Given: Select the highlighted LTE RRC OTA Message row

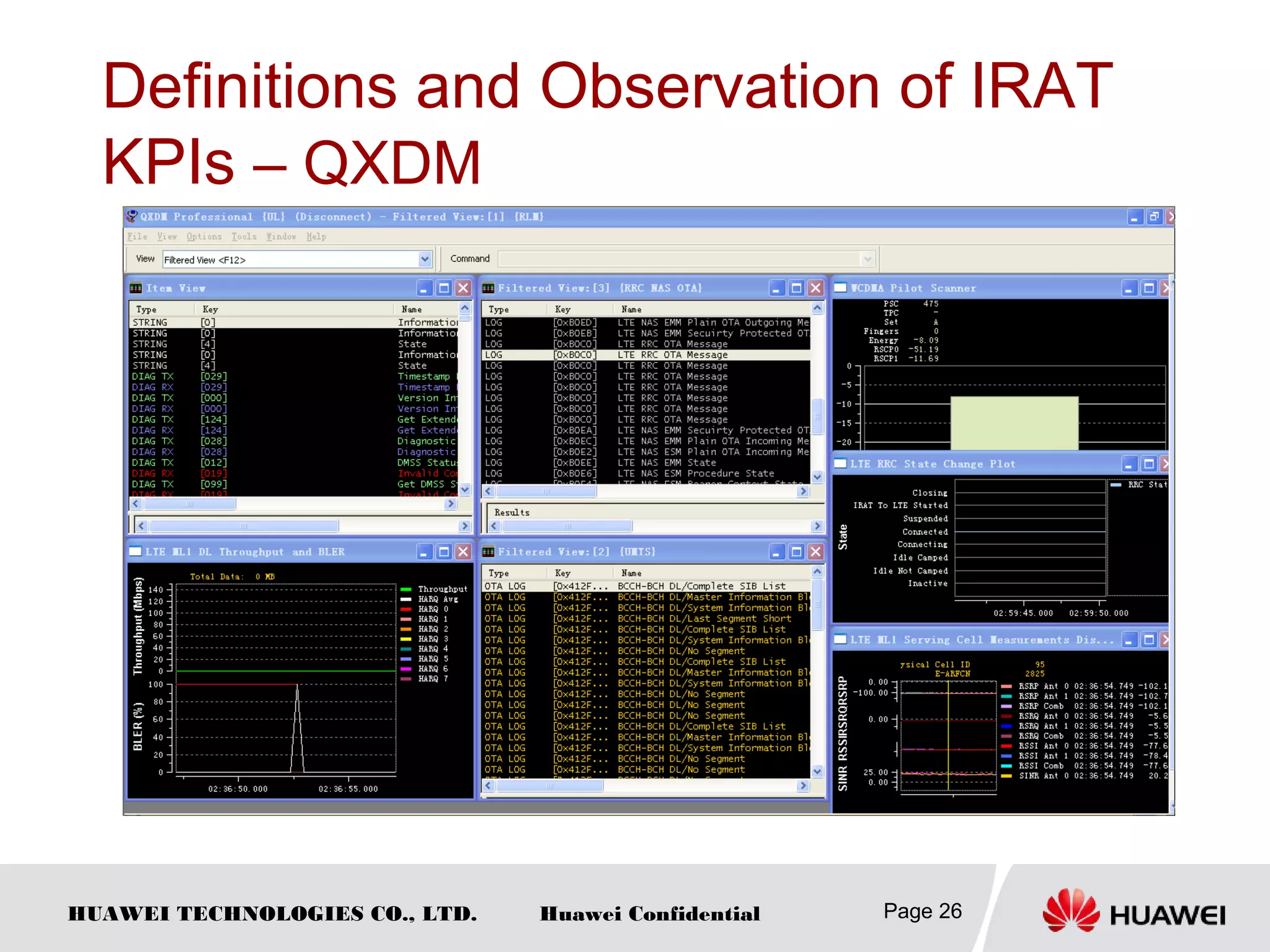Looking at the screenshot, I should point(645,355).
